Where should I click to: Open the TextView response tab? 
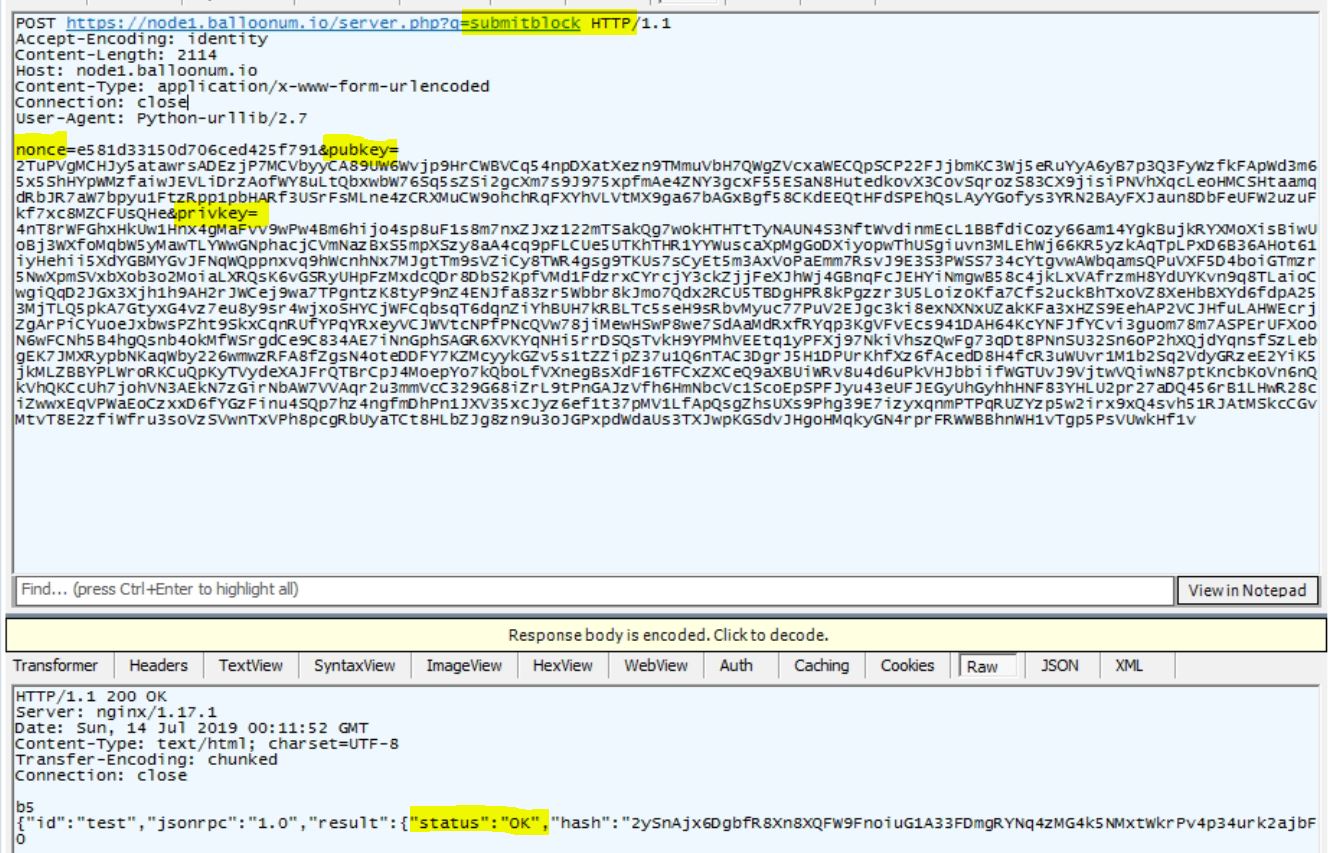pyautogui.click(x=250, y=665)
